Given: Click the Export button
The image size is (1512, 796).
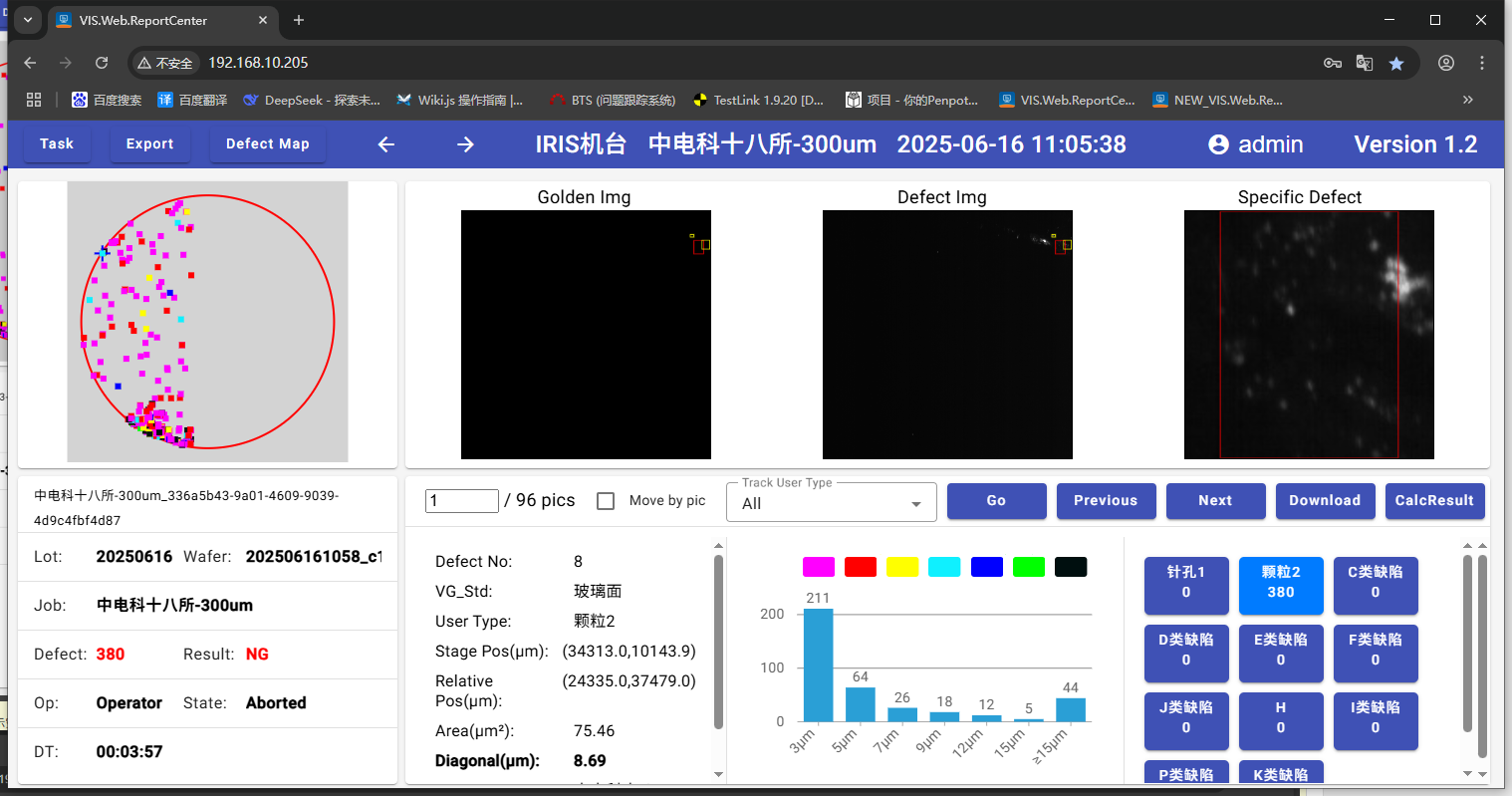Looking at the screenshot, I should [150, 143].
